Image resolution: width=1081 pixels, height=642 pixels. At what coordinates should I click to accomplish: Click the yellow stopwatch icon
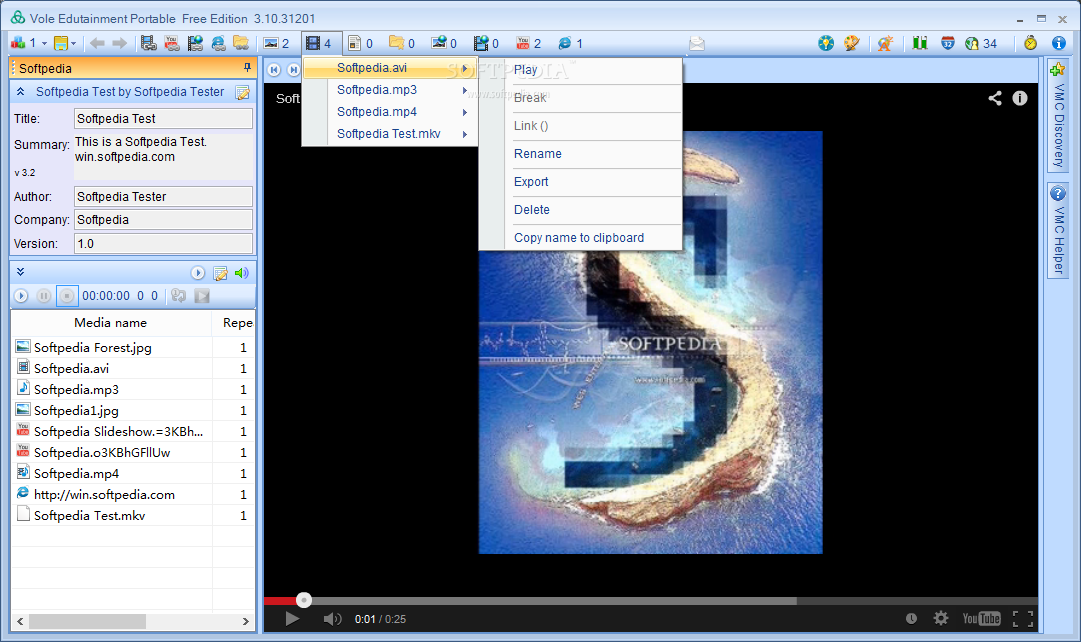[x=1031, y=43]
